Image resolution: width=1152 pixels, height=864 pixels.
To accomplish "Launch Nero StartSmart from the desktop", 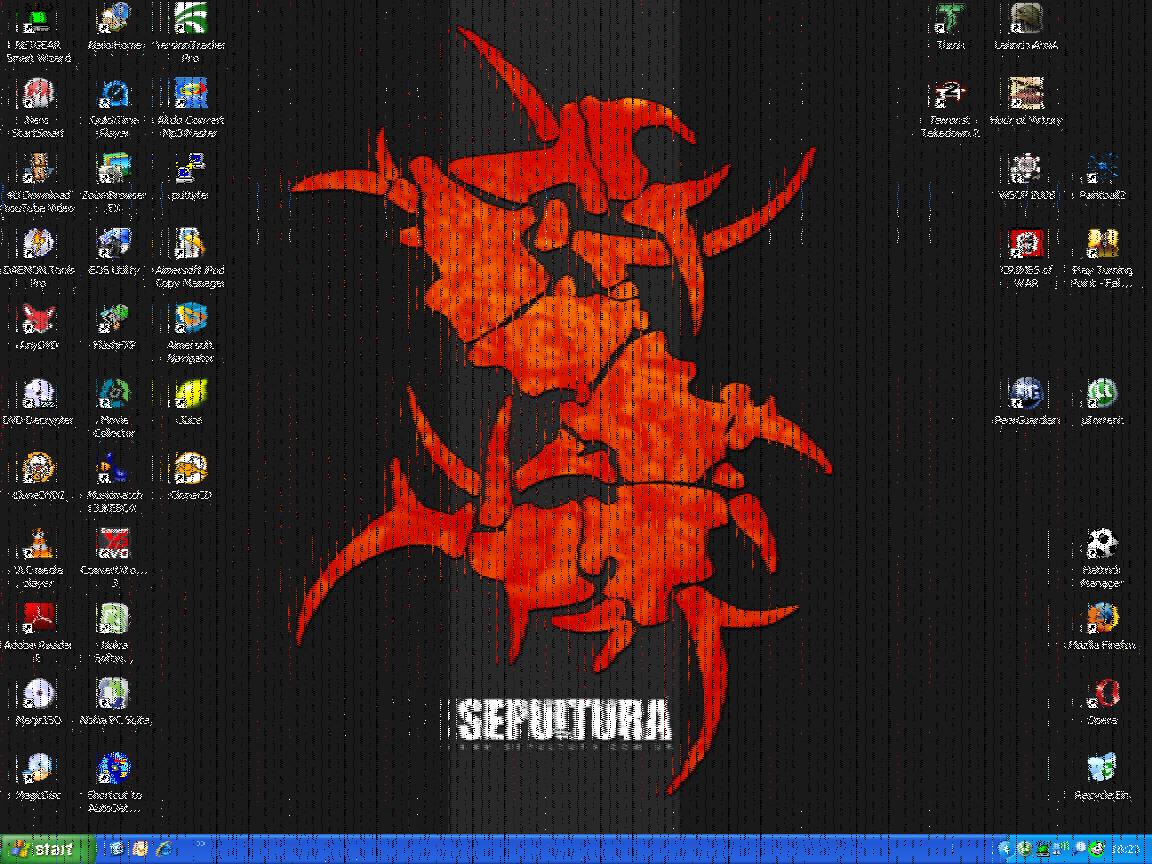I will 37,109.
